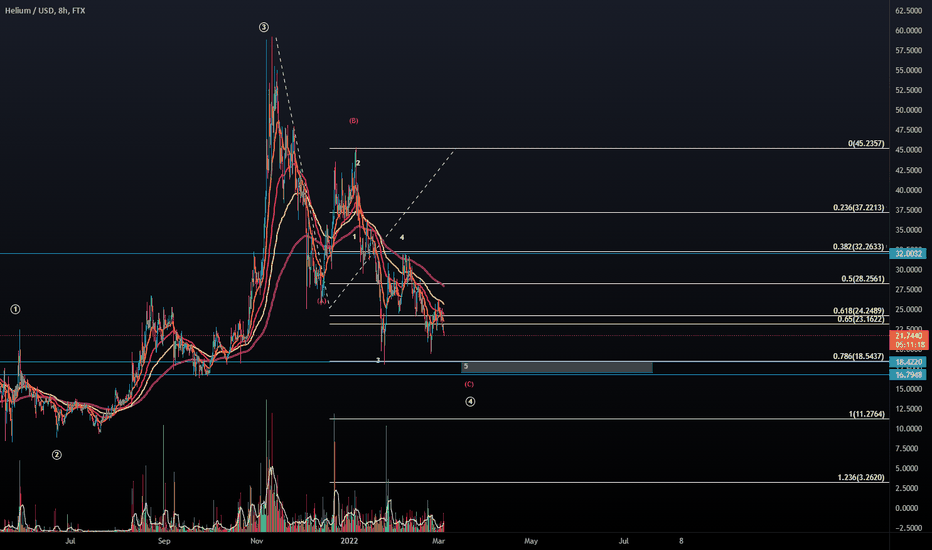This screenshot has width=932, height=550.
Task: Click the 0.618(24.2489) Fibonacci label
Action: click(858, 311)
